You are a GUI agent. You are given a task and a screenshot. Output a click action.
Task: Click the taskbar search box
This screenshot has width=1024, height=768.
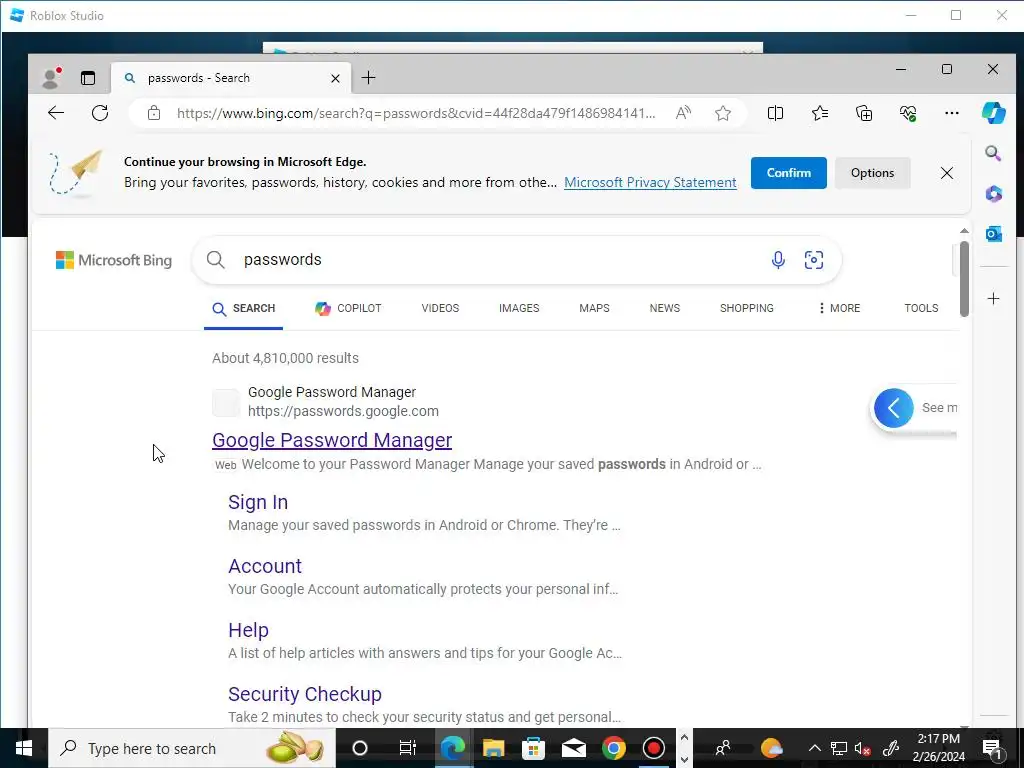[x=191, y=748]
